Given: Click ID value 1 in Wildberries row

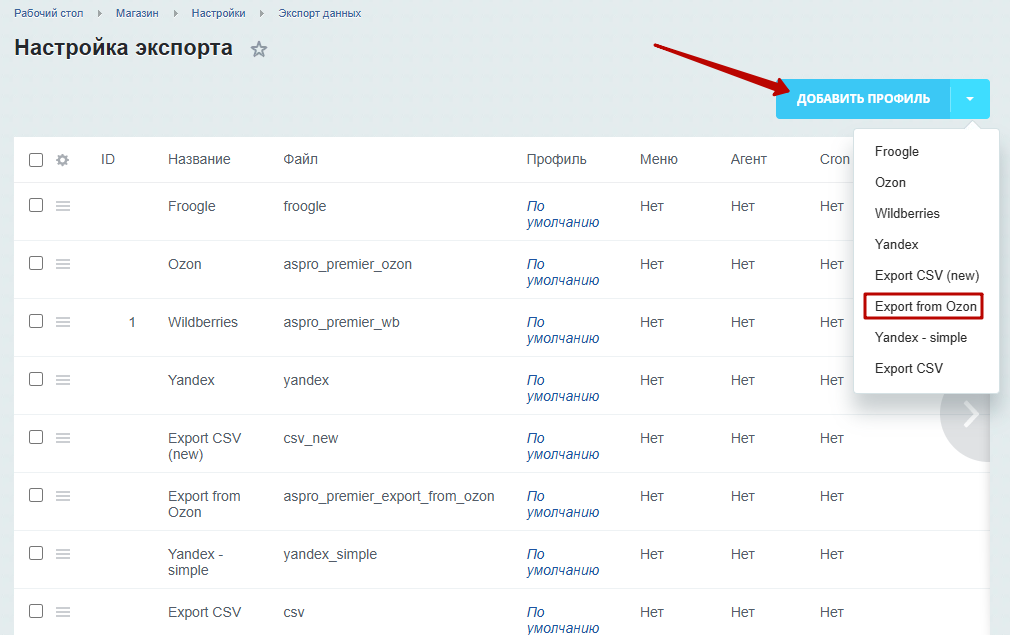Looking at the screenshot, I should (x=132, y=322).
